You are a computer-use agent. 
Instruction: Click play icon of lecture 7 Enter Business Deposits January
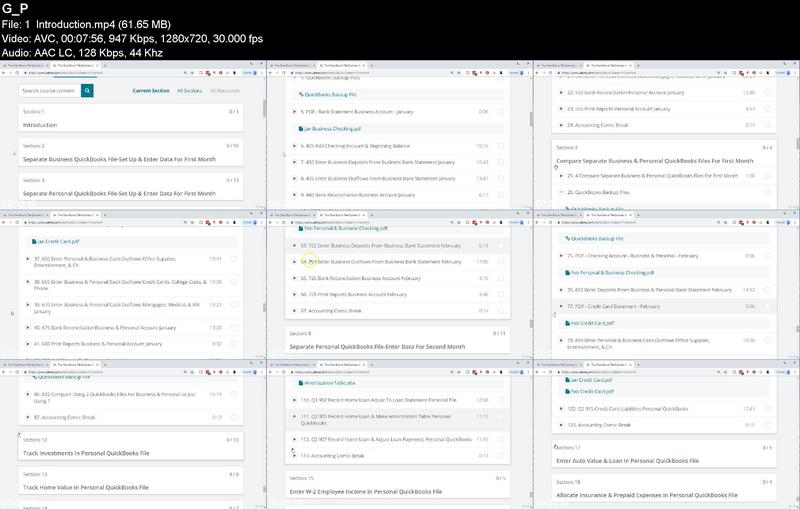294,162
